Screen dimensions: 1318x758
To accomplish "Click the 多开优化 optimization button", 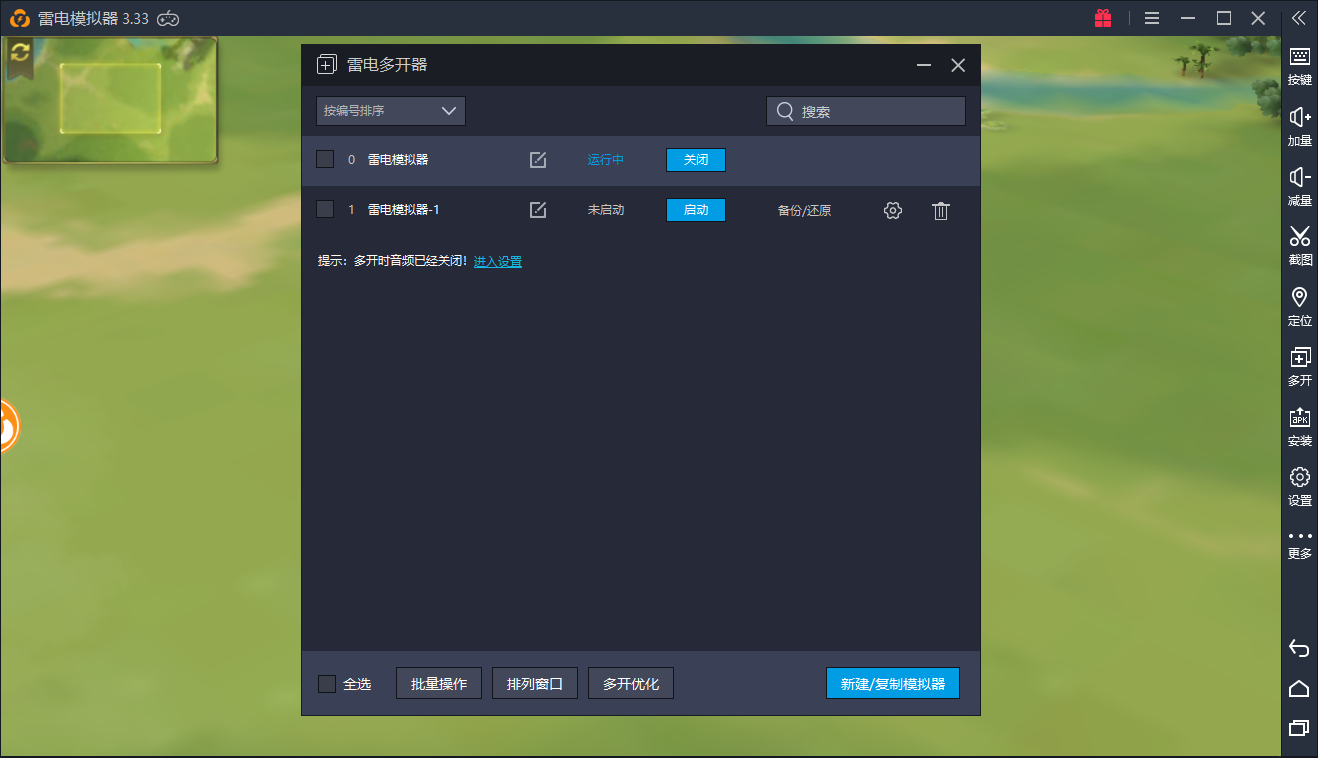I will point(631,684).
